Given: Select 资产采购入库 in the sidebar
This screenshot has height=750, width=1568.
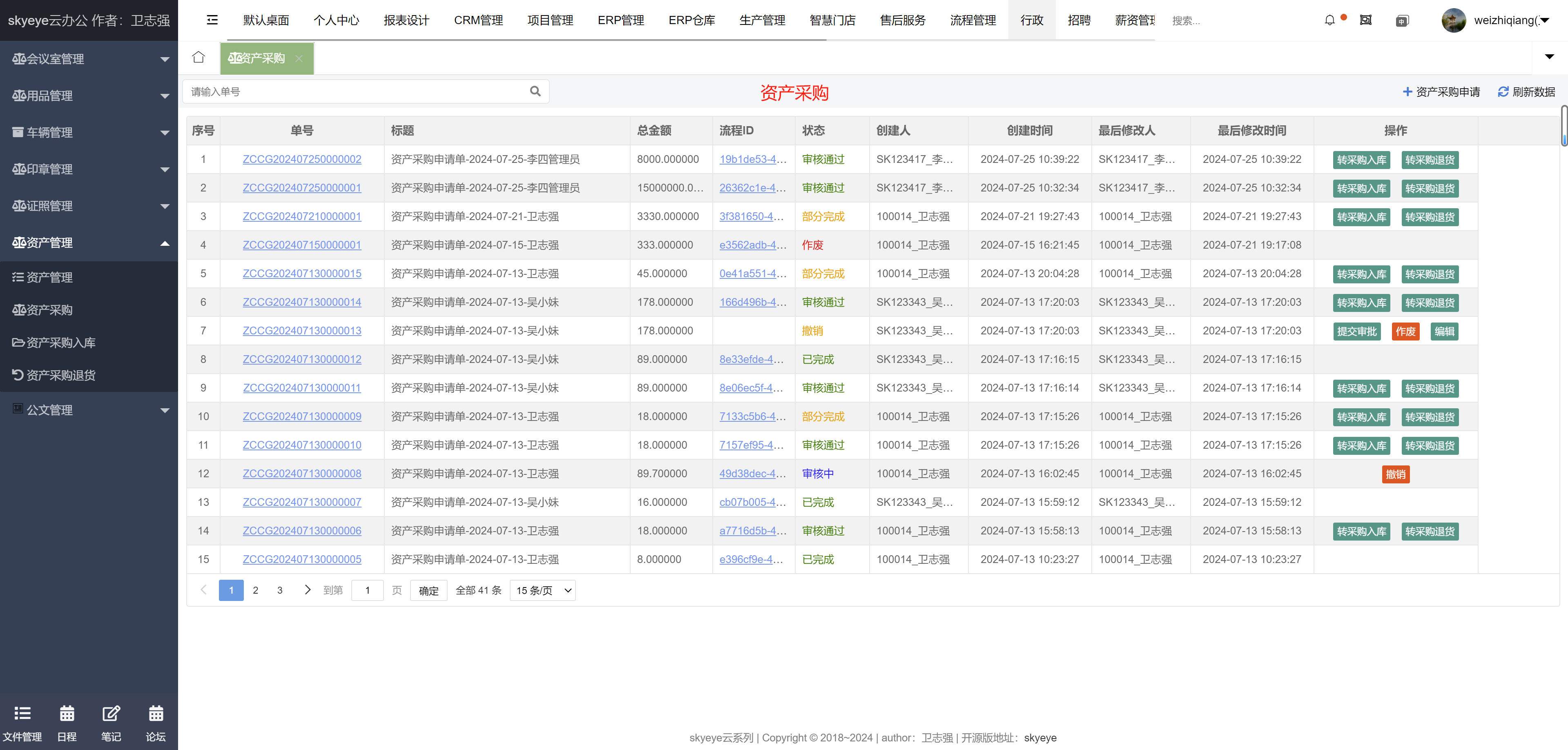Looking at the screenshot, I should [61, 343].
